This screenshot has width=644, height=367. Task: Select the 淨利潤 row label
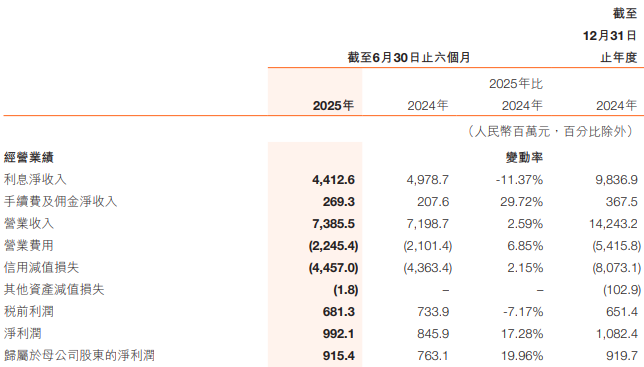click(x=23, y=333)
